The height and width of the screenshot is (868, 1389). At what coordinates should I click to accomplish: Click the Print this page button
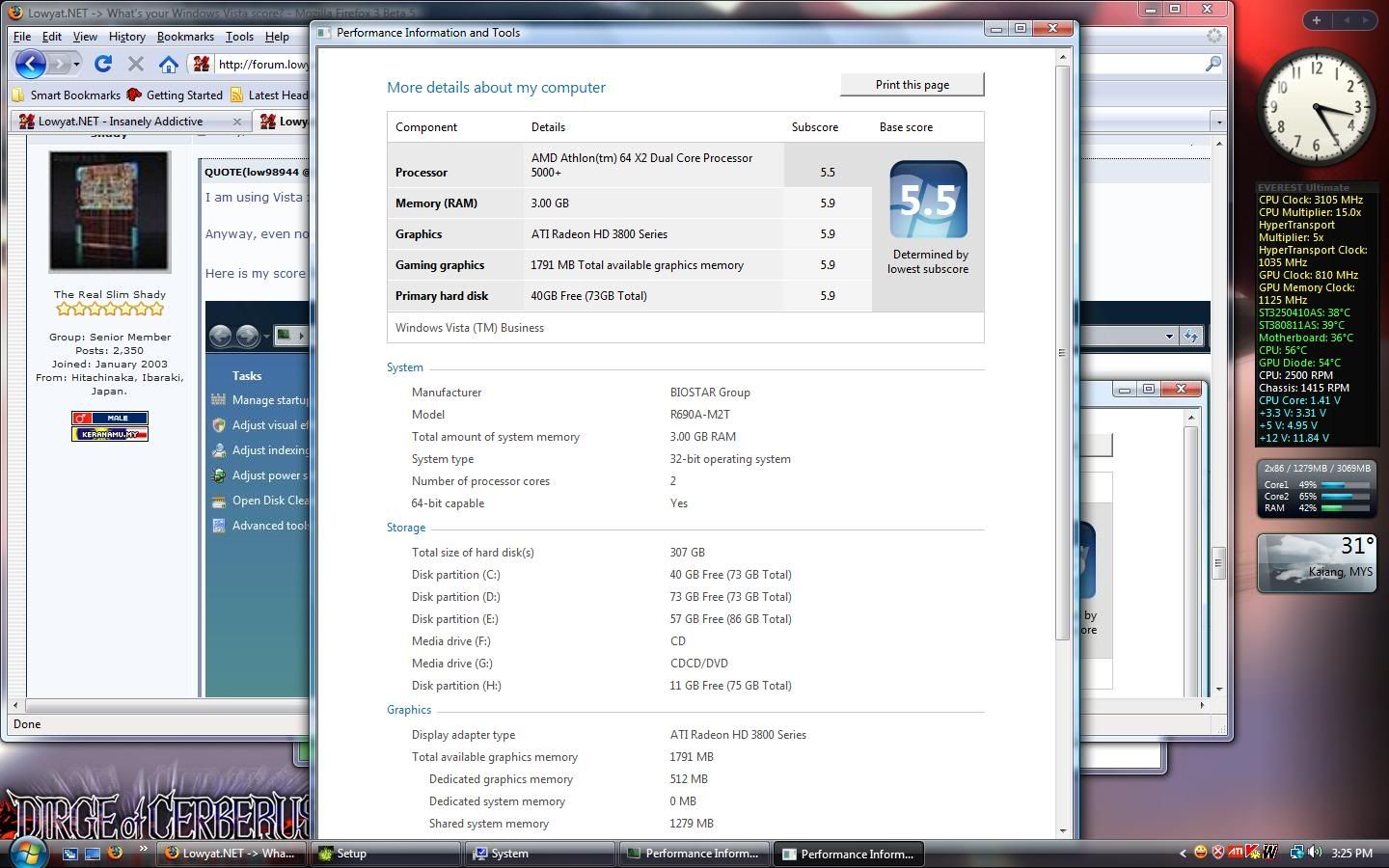[x=912, y=85]
